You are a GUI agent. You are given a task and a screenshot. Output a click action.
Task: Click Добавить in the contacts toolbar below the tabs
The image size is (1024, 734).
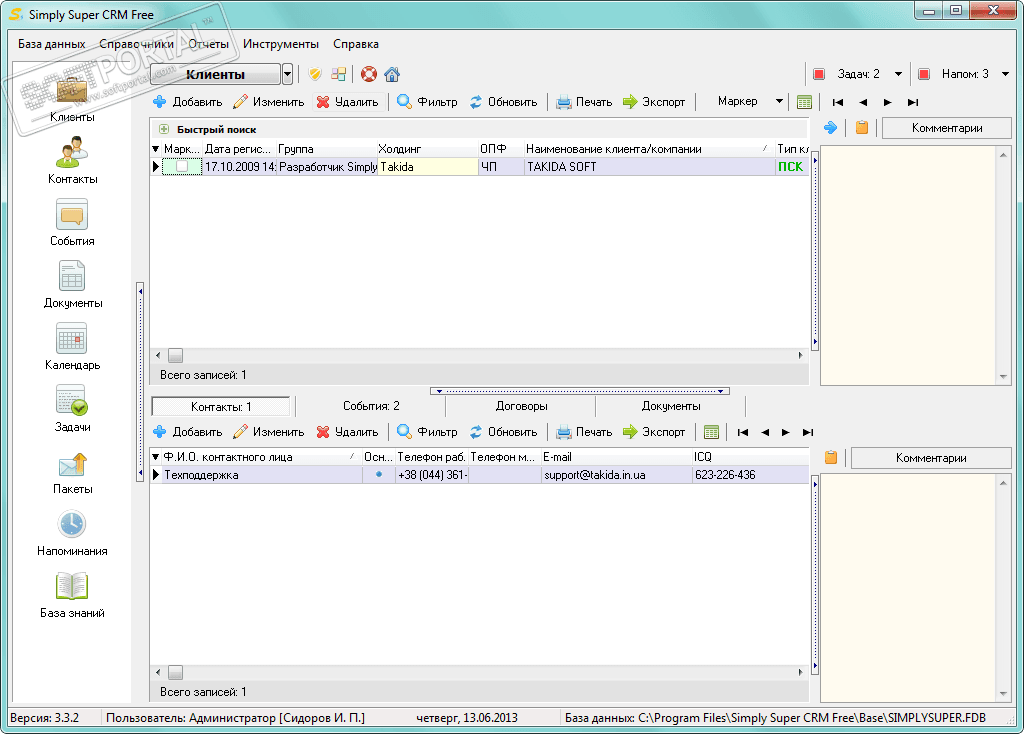187,432
